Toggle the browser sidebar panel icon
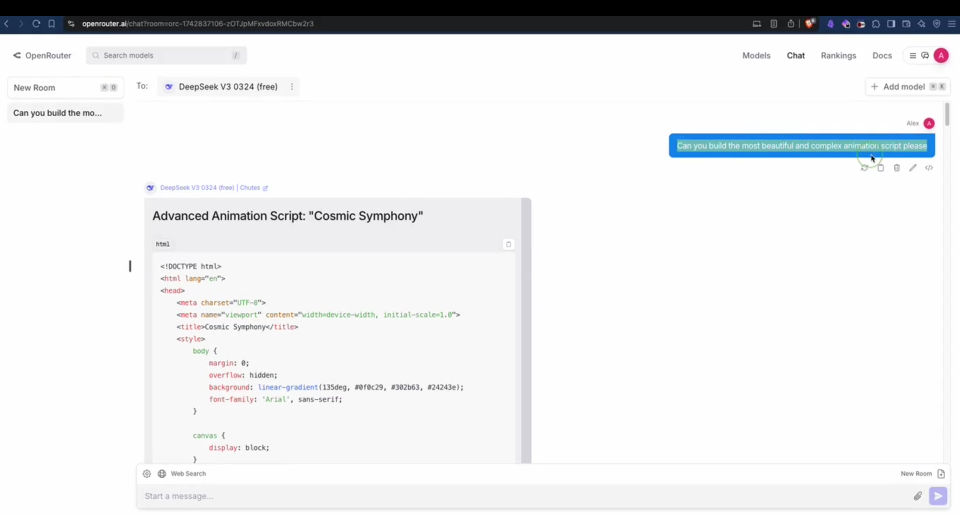The height and width of the screenshot is (516, 960). (x=891, y=24)
